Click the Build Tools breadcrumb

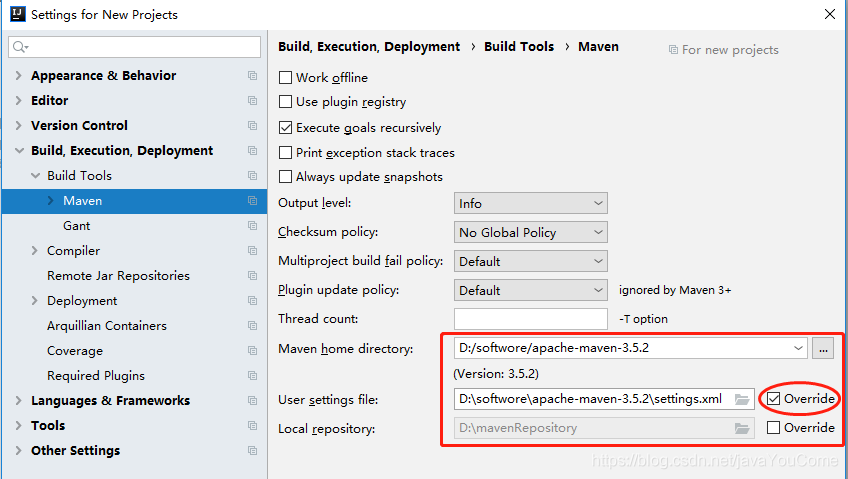[519, 47]
